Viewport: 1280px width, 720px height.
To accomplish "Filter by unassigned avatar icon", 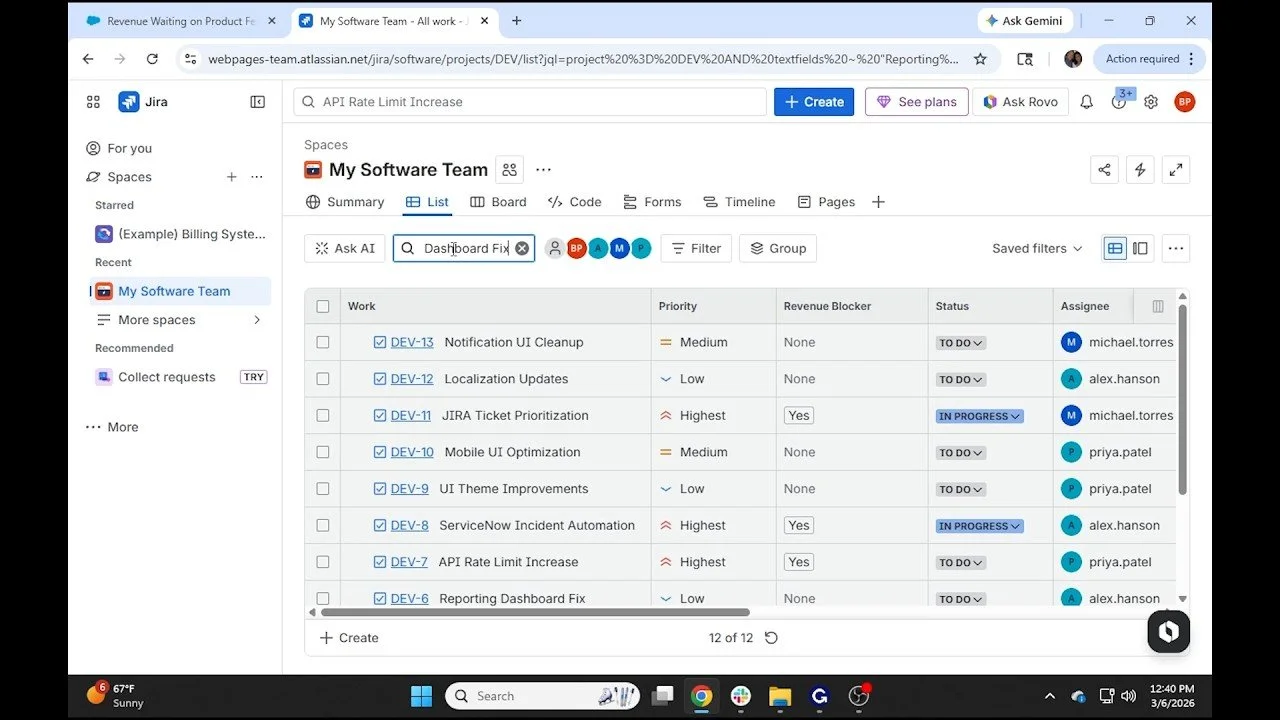I will [554, 248].
